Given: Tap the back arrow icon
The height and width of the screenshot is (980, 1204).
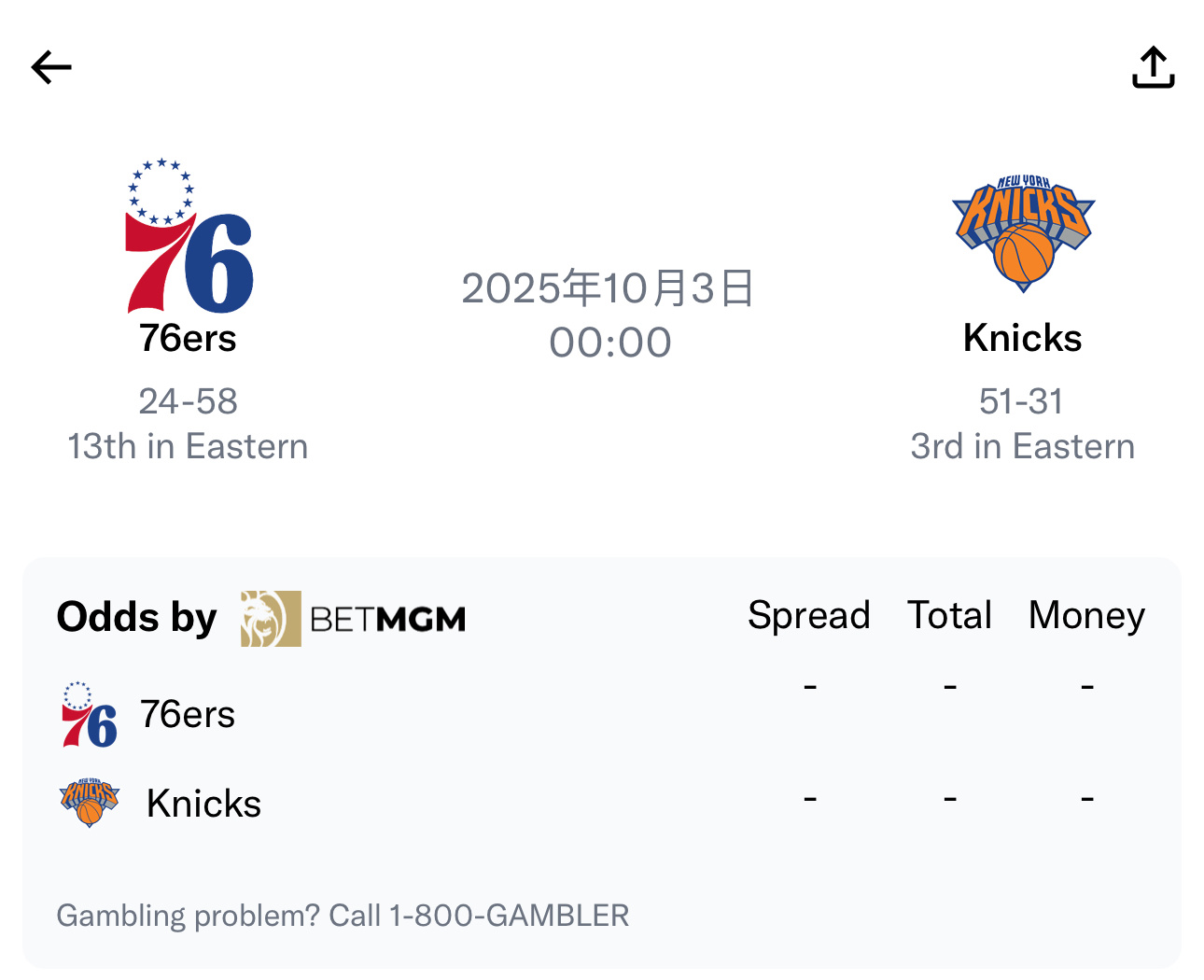Looking at the screenshot, I should click(x=51, y=67).
